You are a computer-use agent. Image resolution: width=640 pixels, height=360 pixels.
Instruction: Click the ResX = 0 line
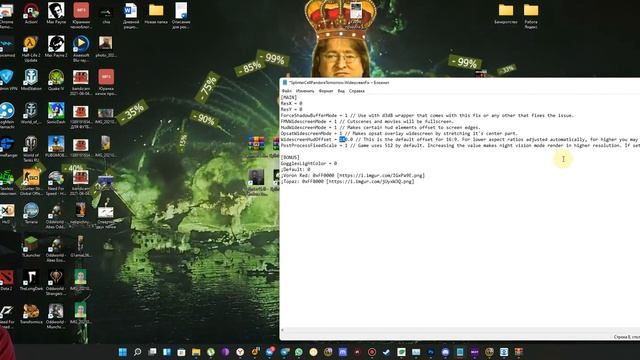tap(291, 104)
